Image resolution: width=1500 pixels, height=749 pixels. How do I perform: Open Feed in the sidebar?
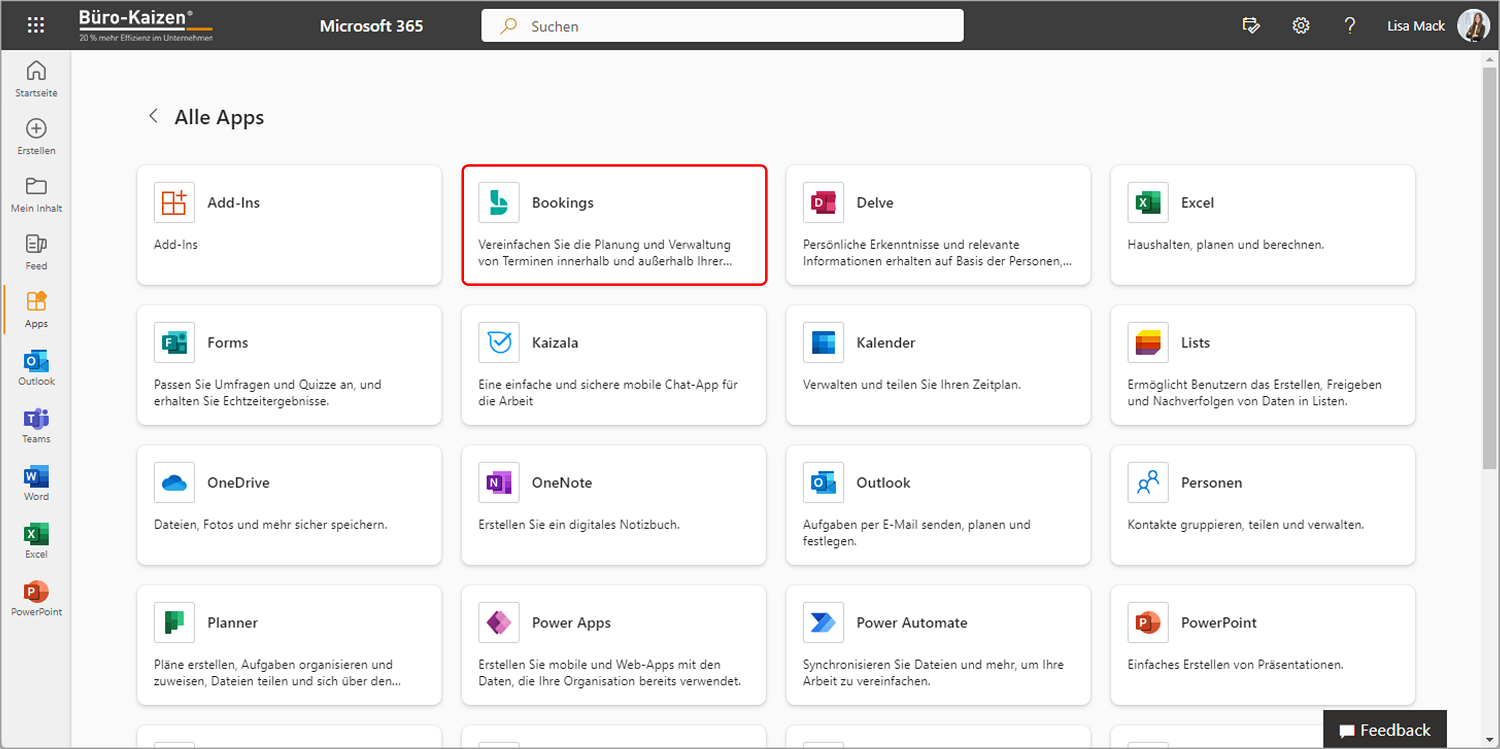click(36, 252)
